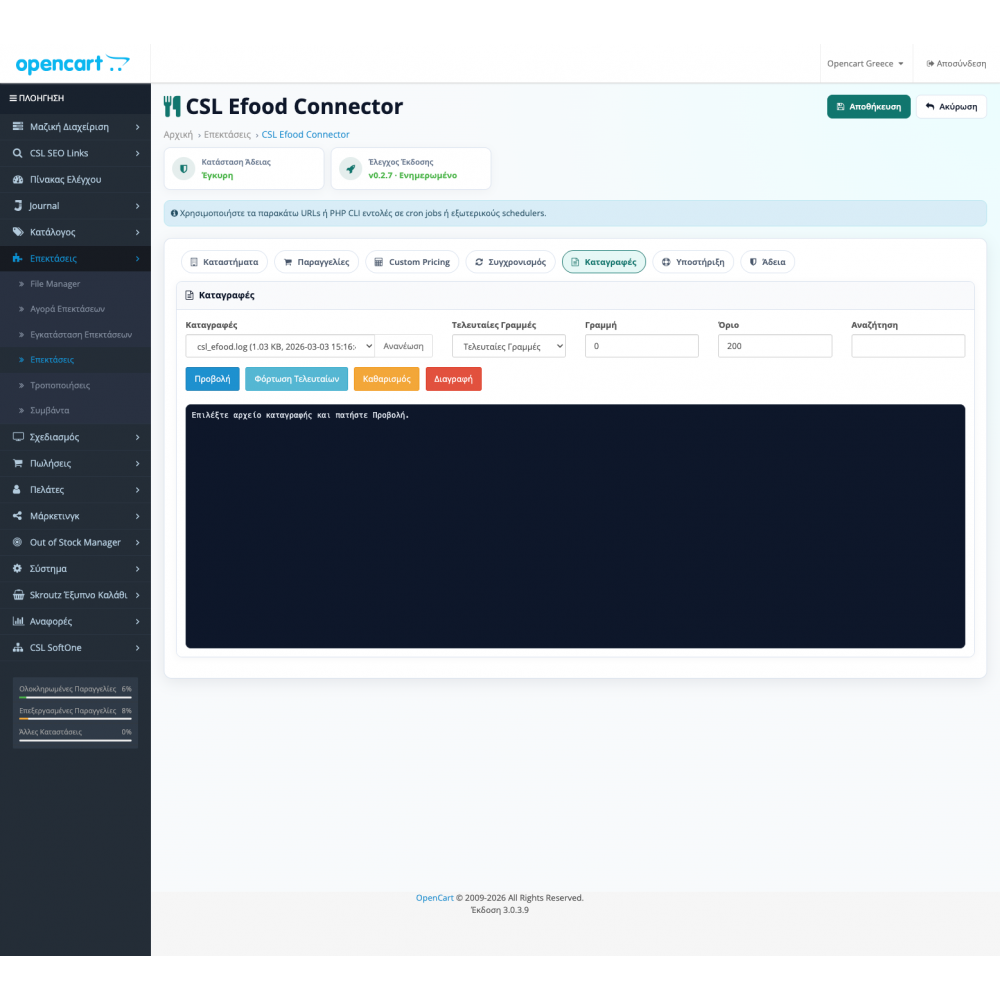Screen dimensions: 1000x1000
Task: Expand the Κατάλογος menu chevron
Action: coord(137,232)
